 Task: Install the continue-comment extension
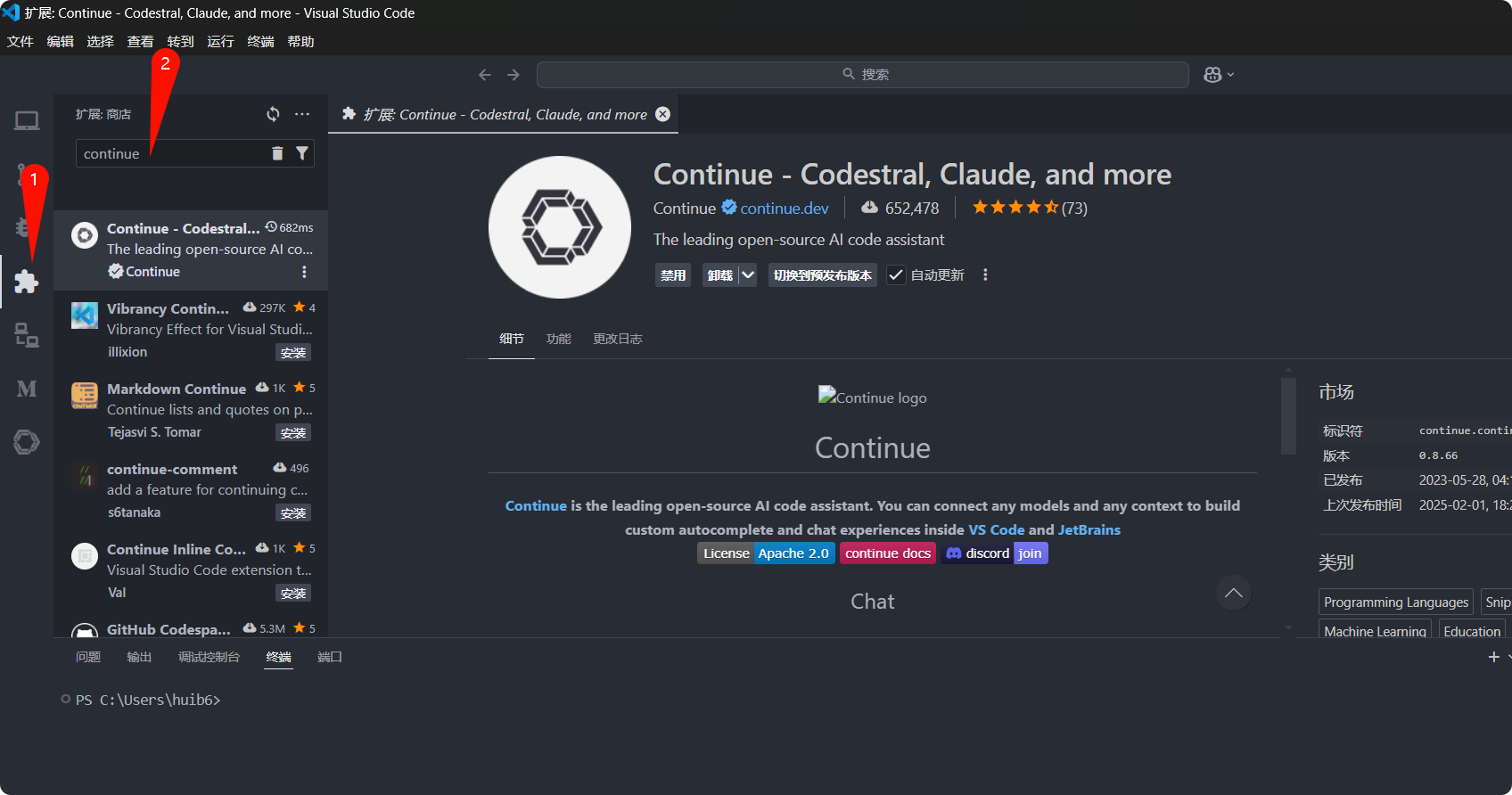coord(293,513)
